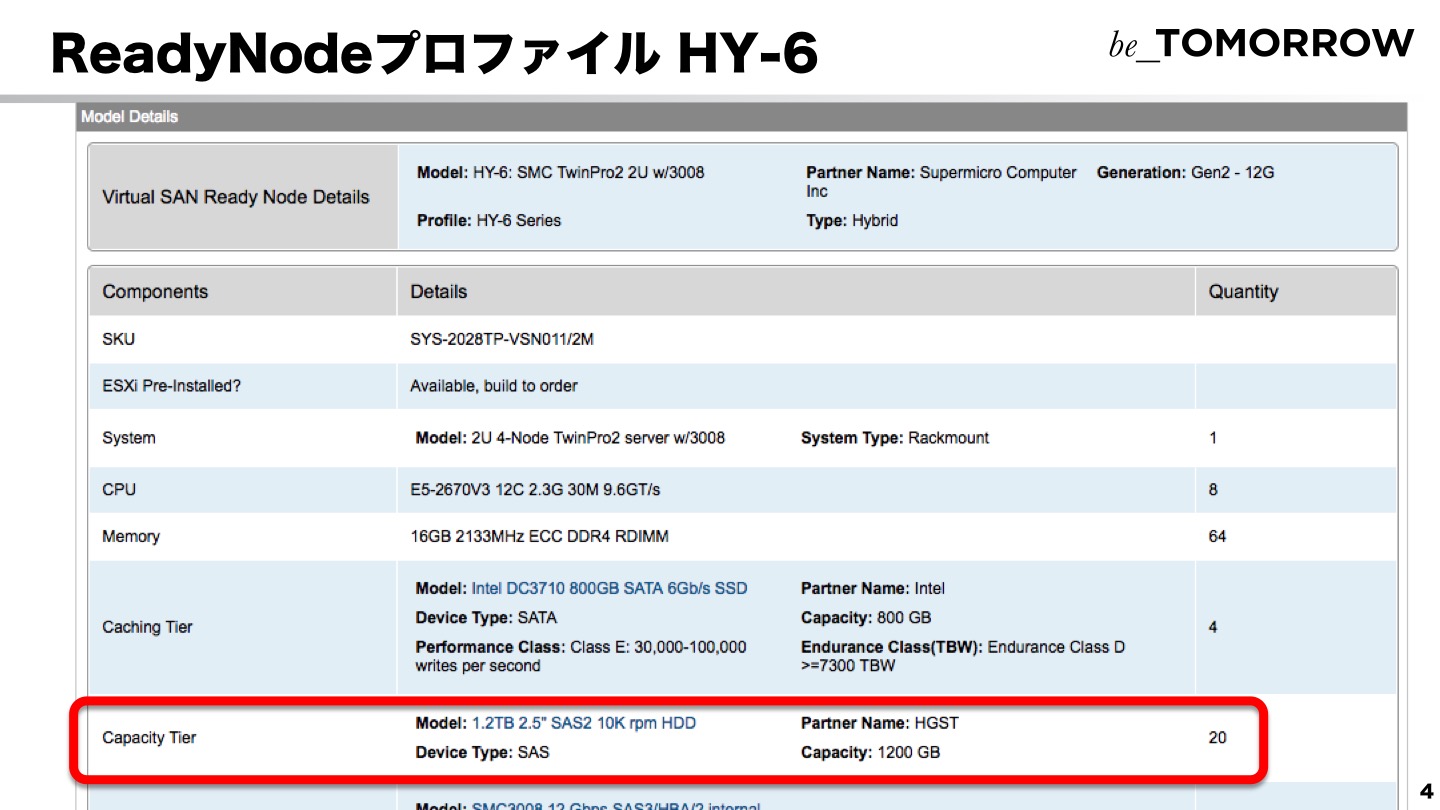The image size is (1440, 810).
Task: Click the slide title ReadyNode HY-6
Action: point(434,54)
